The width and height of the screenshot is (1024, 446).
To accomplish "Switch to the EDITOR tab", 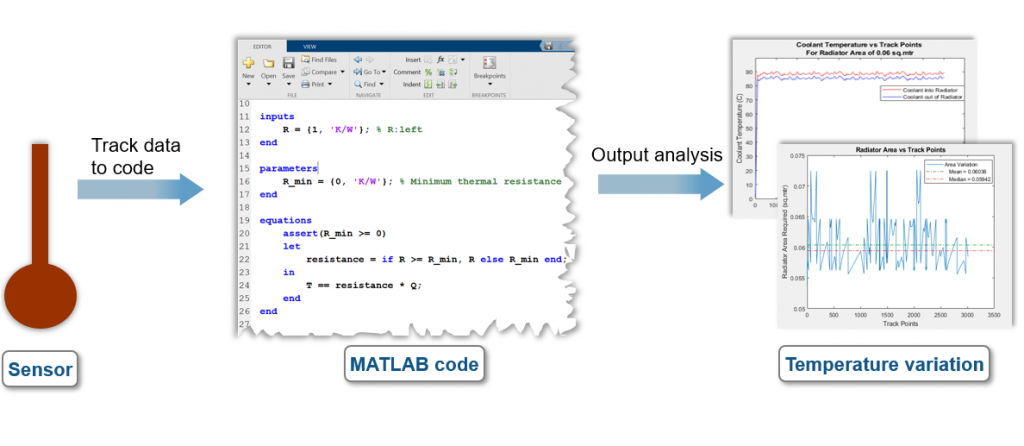I will 260,46.
